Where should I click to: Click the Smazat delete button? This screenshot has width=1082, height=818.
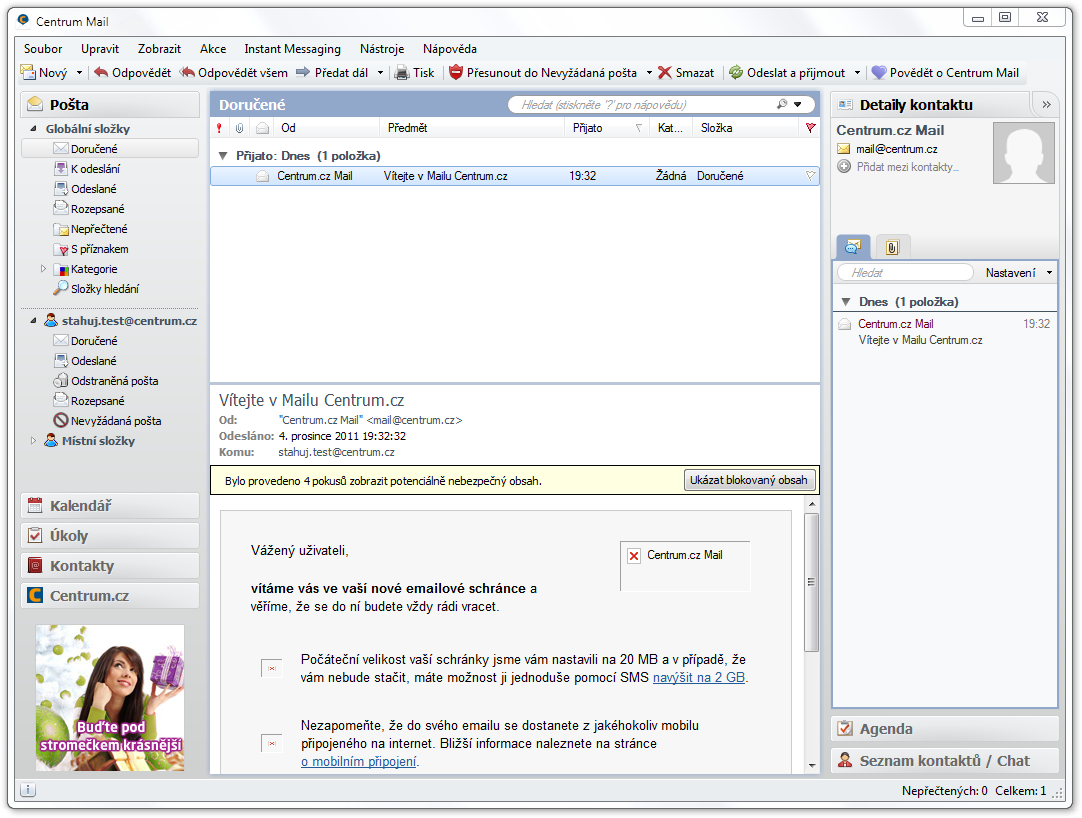point(687,72)
